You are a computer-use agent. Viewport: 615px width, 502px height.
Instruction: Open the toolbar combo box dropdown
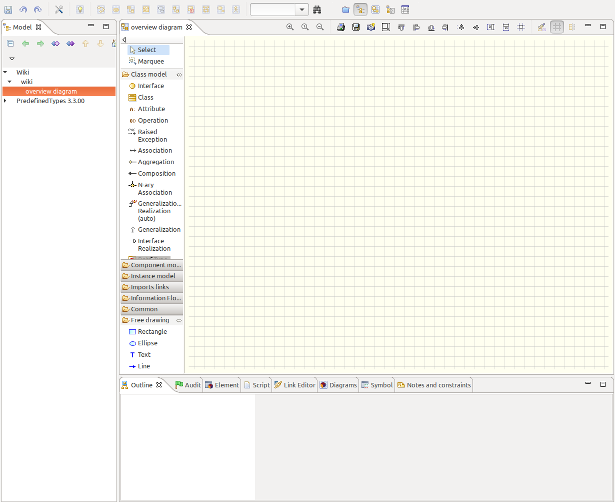point(302,9)
